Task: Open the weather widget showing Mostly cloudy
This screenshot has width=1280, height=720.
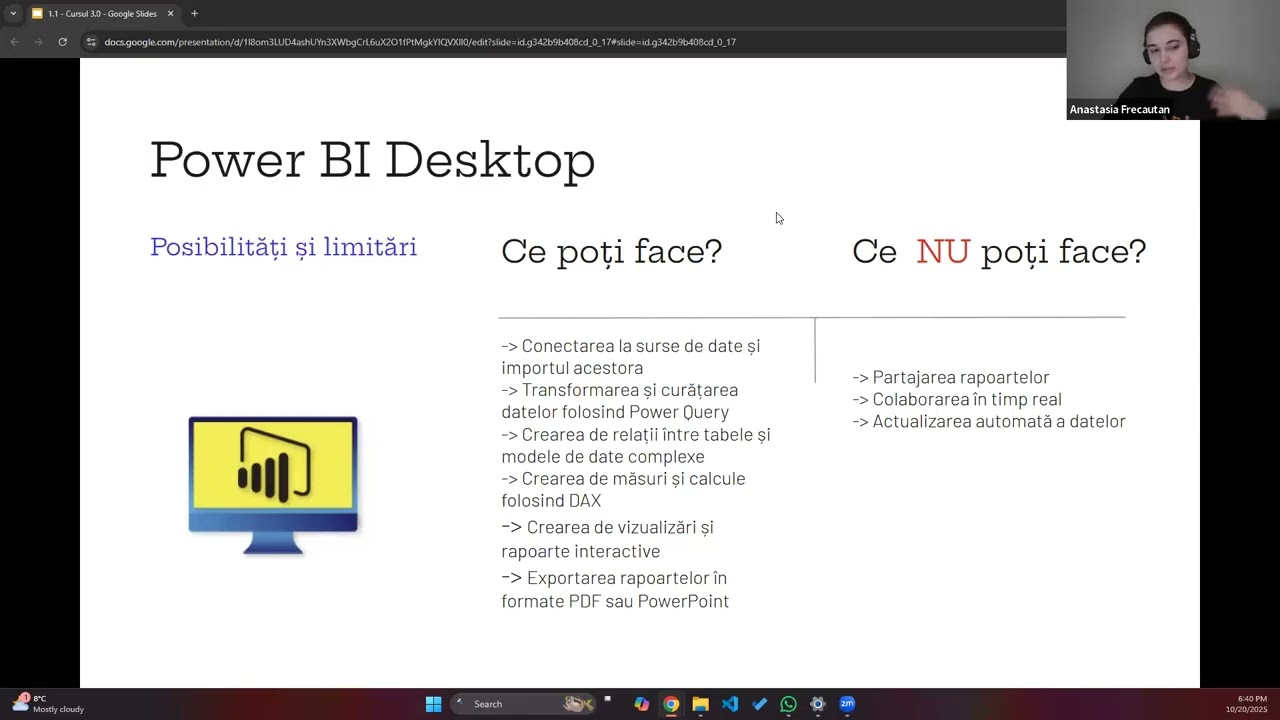Action: (48, 704)
